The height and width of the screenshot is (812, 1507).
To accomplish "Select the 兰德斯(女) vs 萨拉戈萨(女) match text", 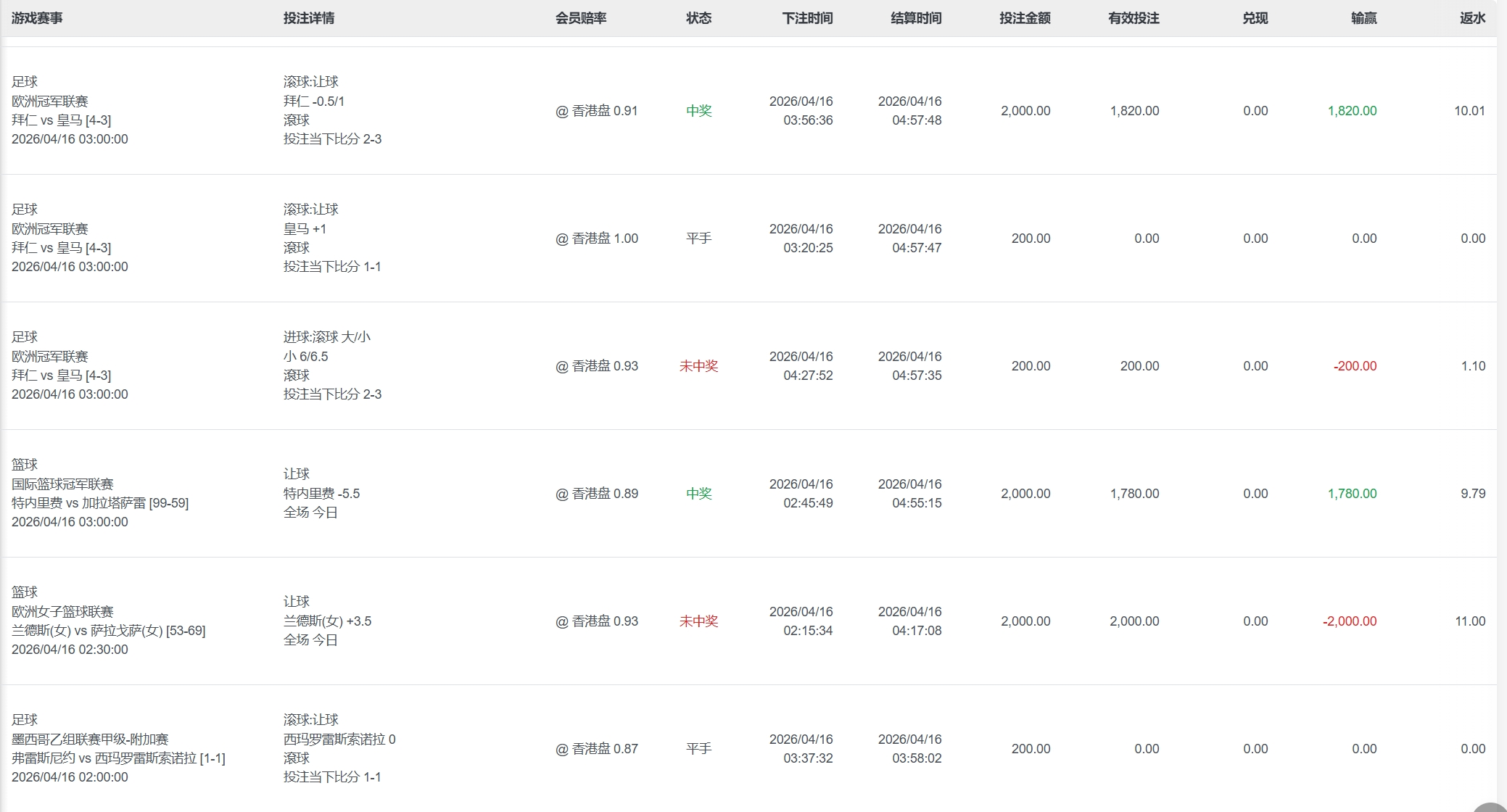I will click(108, 631).
